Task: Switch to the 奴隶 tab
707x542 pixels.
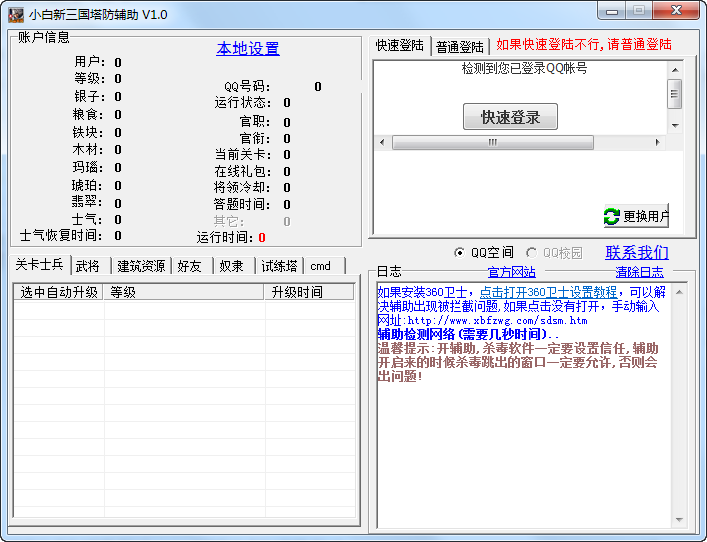Action: tap(234, 266)
